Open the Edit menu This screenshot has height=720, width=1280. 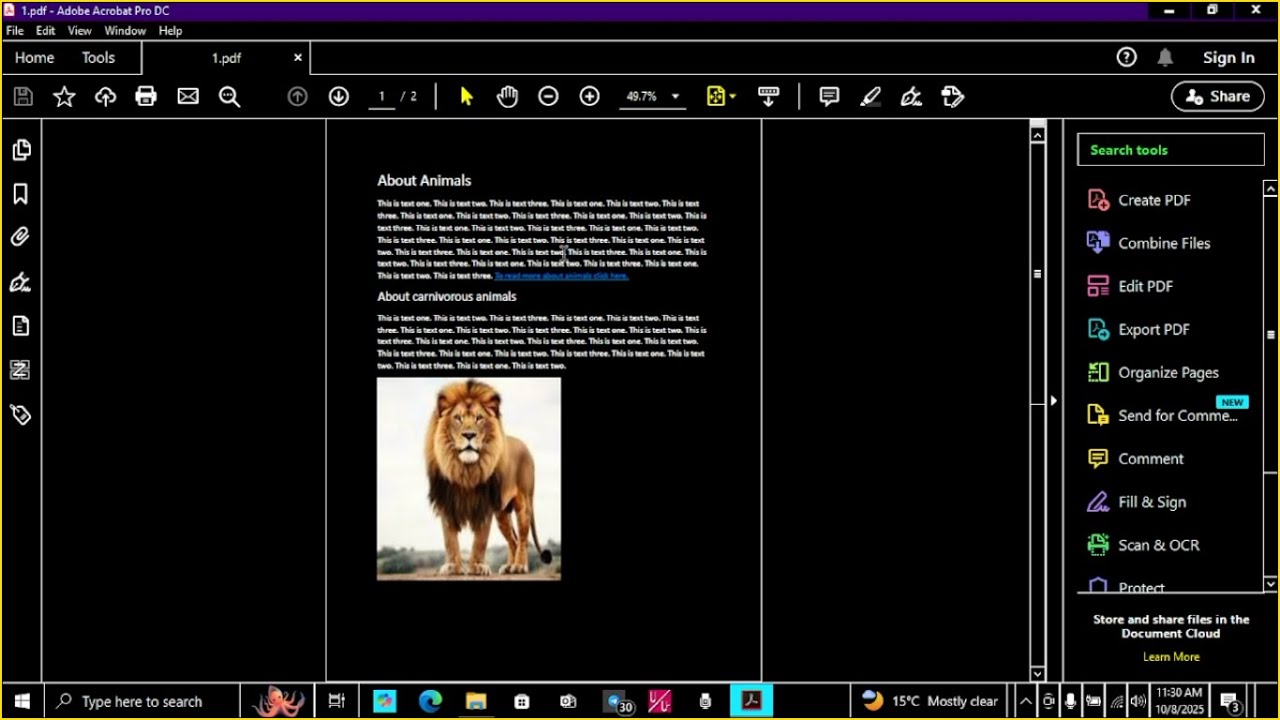pyautogui.click(x=45, y=31)
